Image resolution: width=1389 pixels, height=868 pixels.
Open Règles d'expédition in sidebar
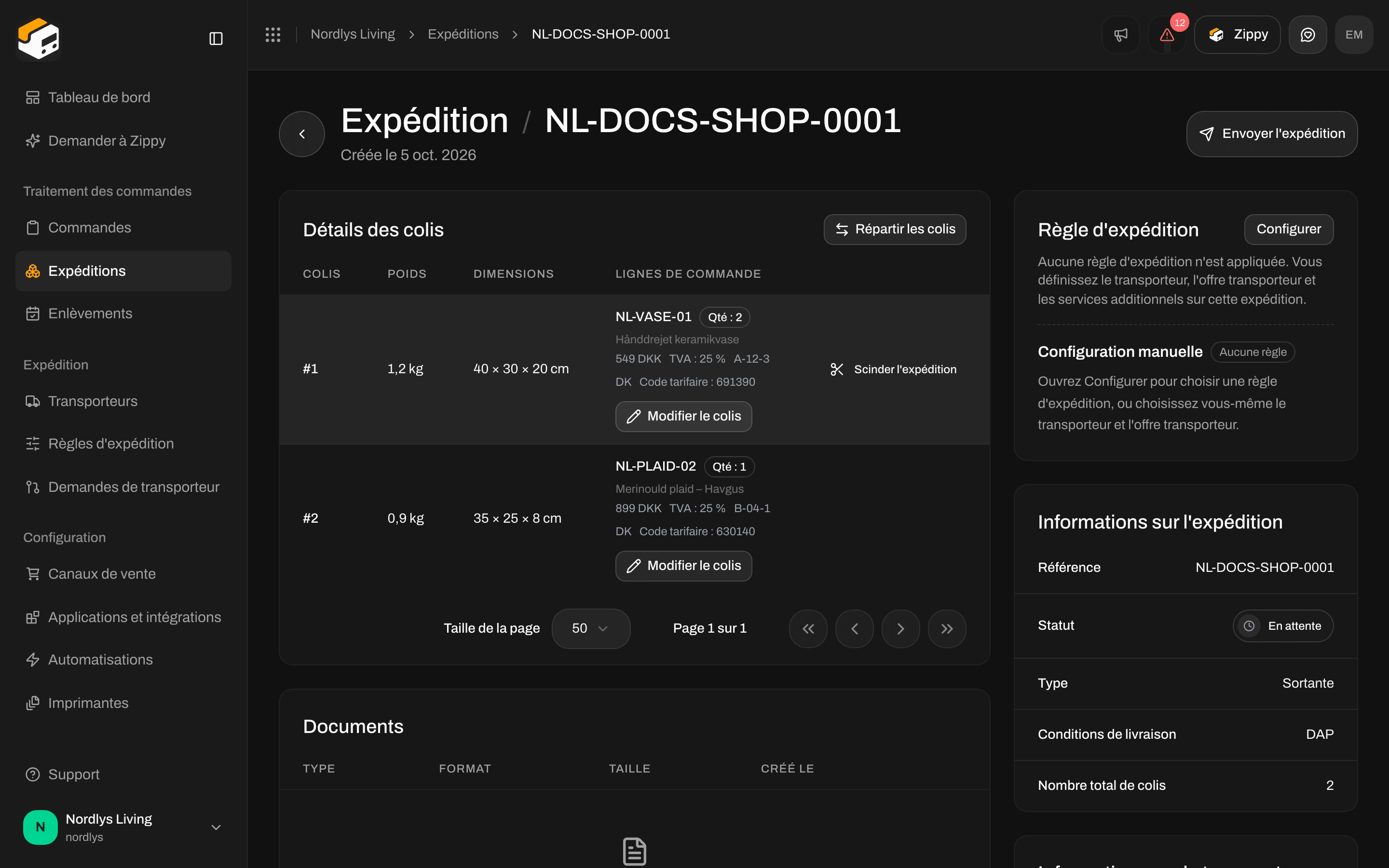123,444
